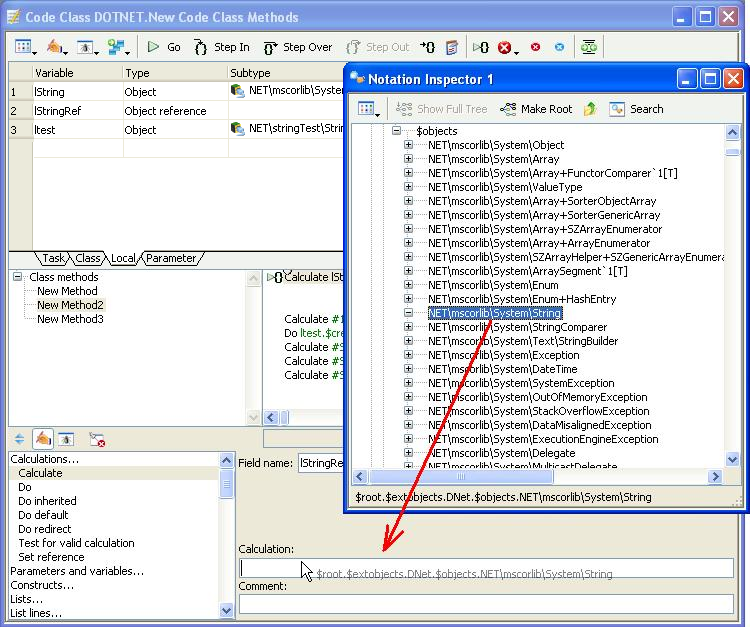Screen dimensions: 750x627
Task: Switch to the Parameter variable tab
Action: tap(171, 258)
